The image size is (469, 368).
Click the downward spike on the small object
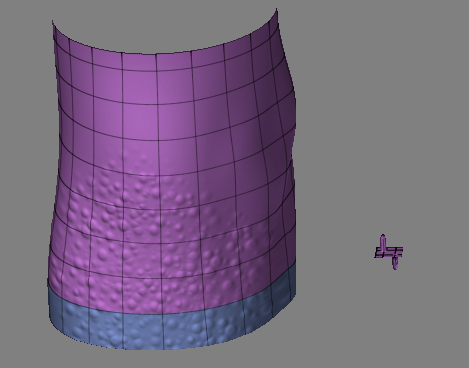[x=395, y=263]
